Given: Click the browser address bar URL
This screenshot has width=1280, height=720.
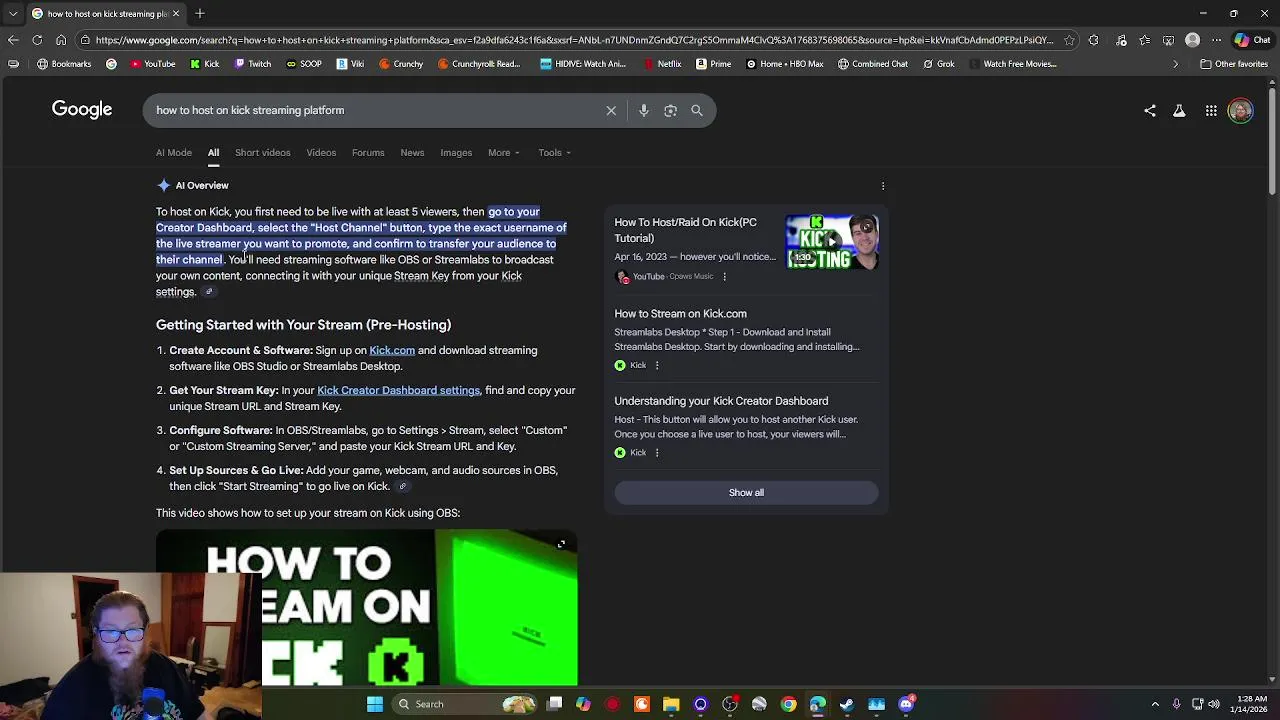Looking at the screenshot, I should (x=574, y=40).
